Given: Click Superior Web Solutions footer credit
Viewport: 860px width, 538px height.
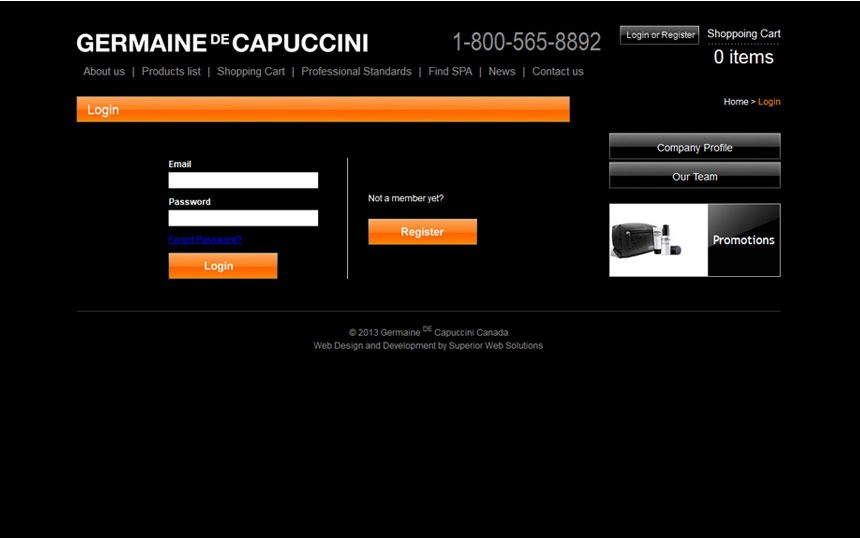Looking at the screenshot, I should click(x=496, y=346).
